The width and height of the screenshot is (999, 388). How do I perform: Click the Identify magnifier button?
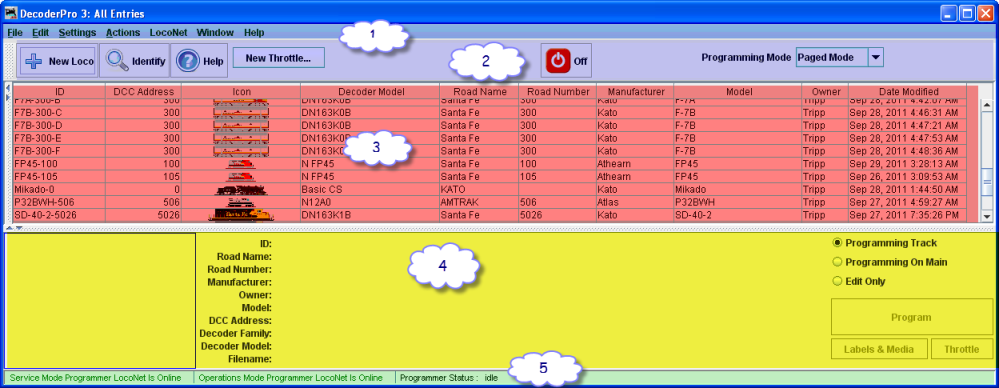[x=135, y=61]
